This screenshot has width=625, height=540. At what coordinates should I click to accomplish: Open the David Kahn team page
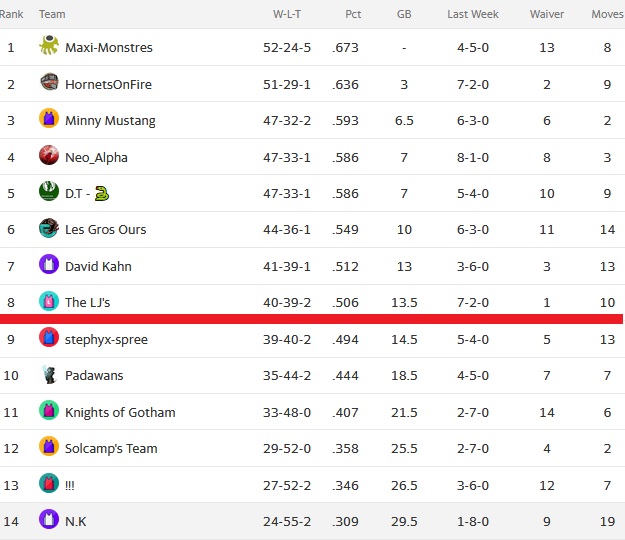[98, 266]
